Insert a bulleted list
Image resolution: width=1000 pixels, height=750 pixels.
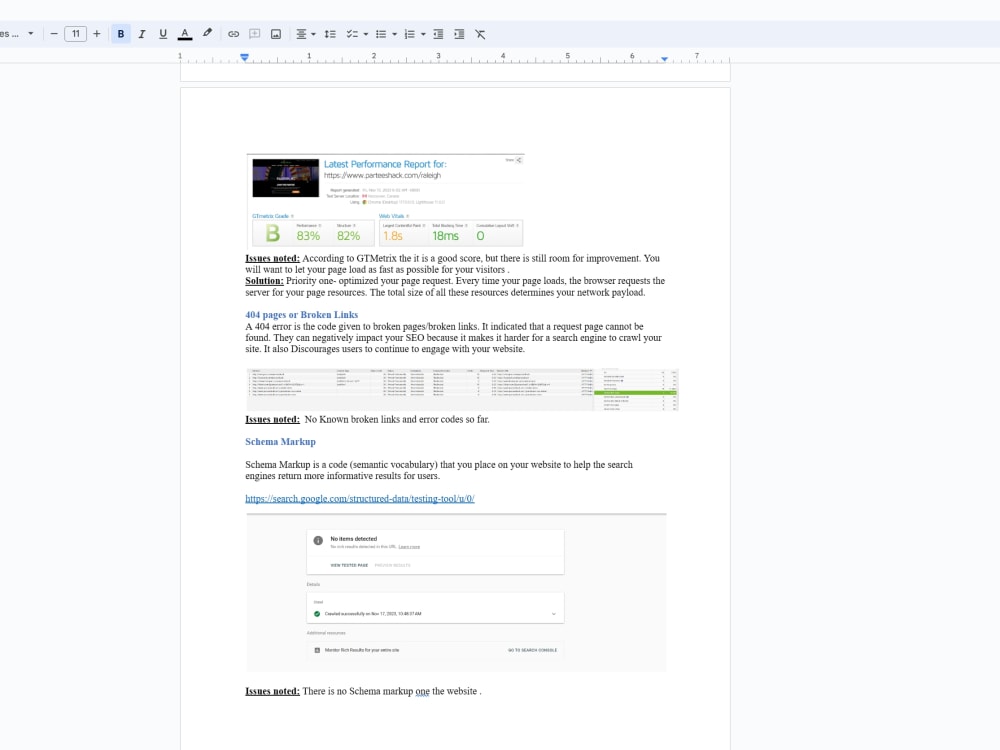click(381, 34)
